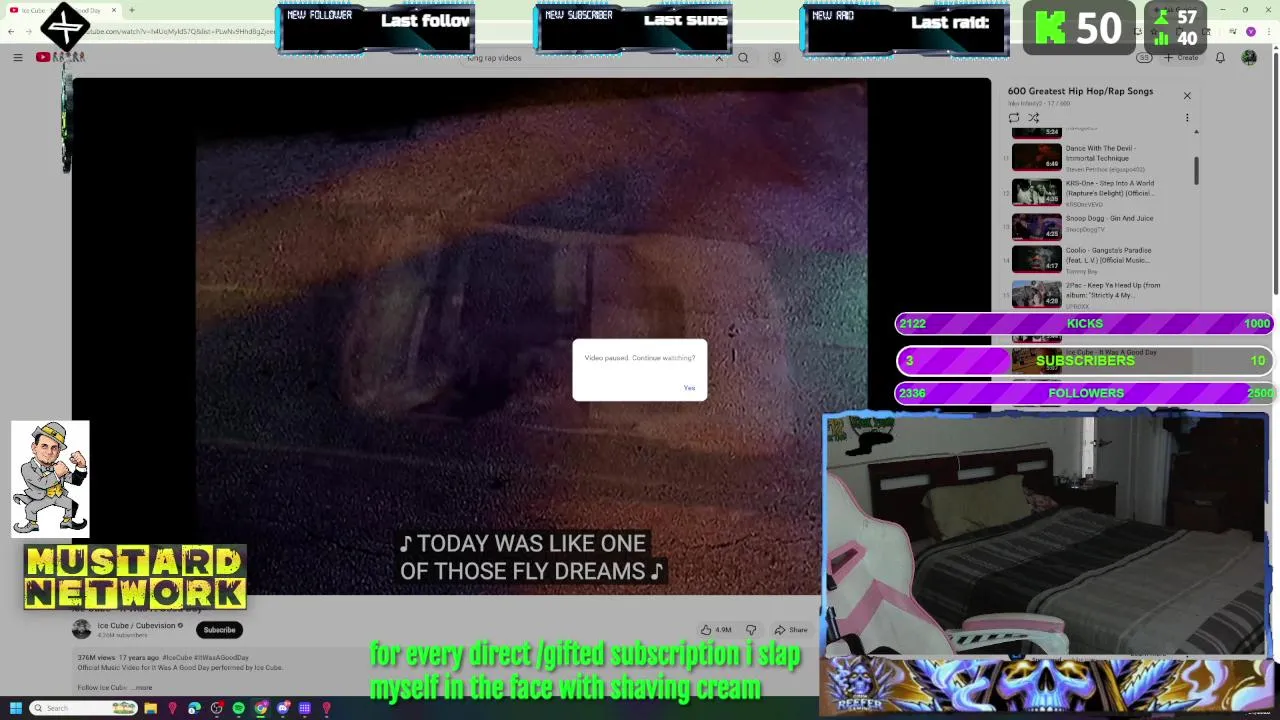Open a new browser tab with plus

131,10
